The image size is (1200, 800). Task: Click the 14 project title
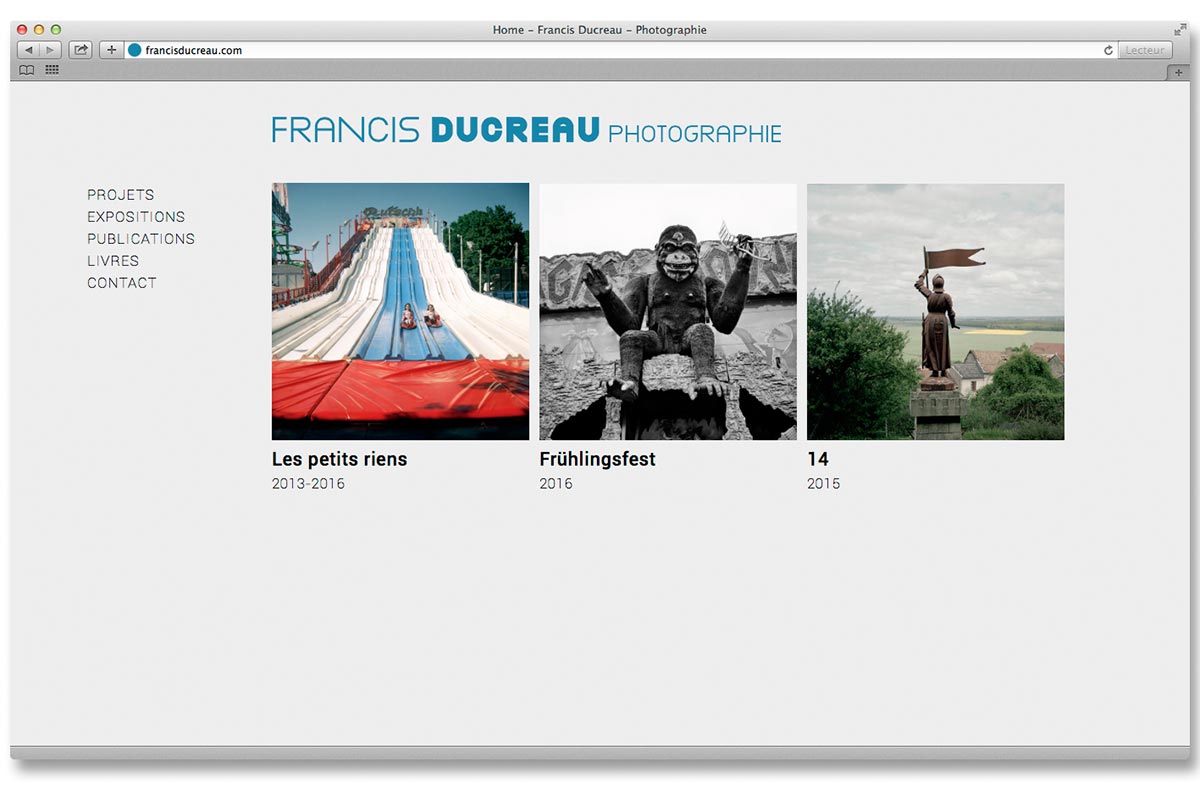point(818,459)
